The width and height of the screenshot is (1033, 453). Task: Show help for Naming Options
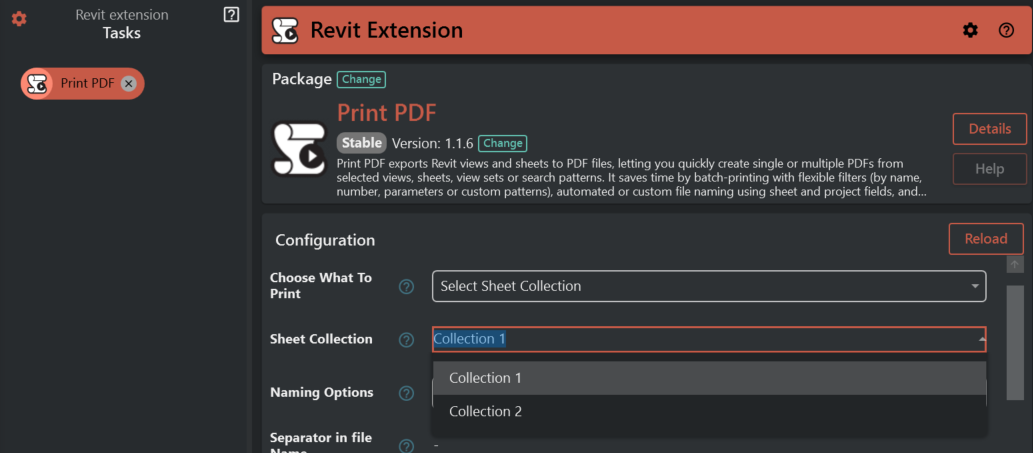(x=406, y=393)
